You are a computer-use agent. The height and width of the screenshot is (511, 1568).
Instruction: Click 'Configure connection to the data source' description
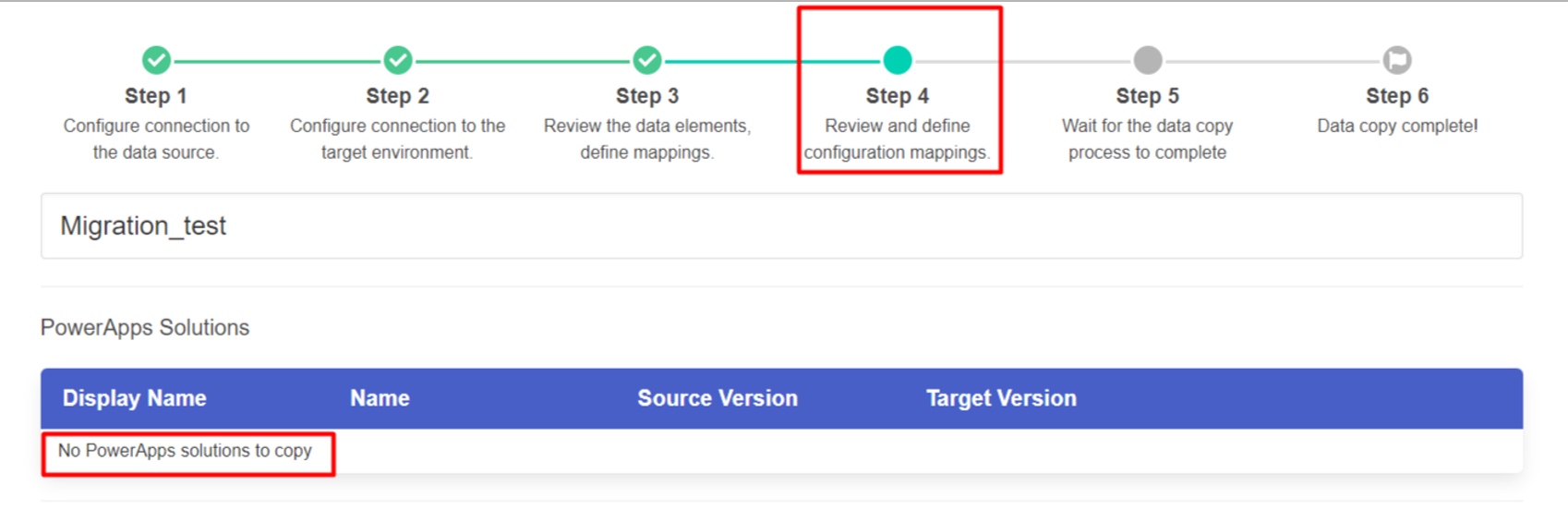[x=156, y=139]
